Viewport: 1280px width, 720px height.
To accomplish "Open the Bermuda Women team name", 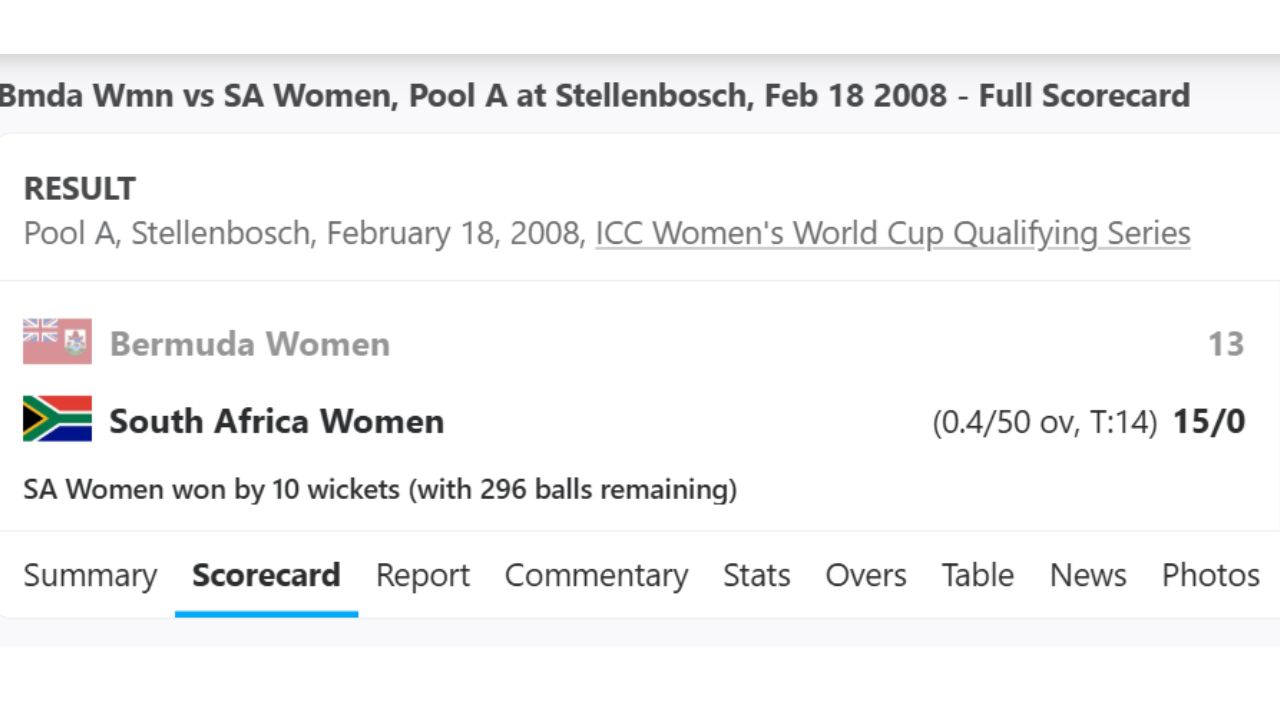I will click(249, 344).
